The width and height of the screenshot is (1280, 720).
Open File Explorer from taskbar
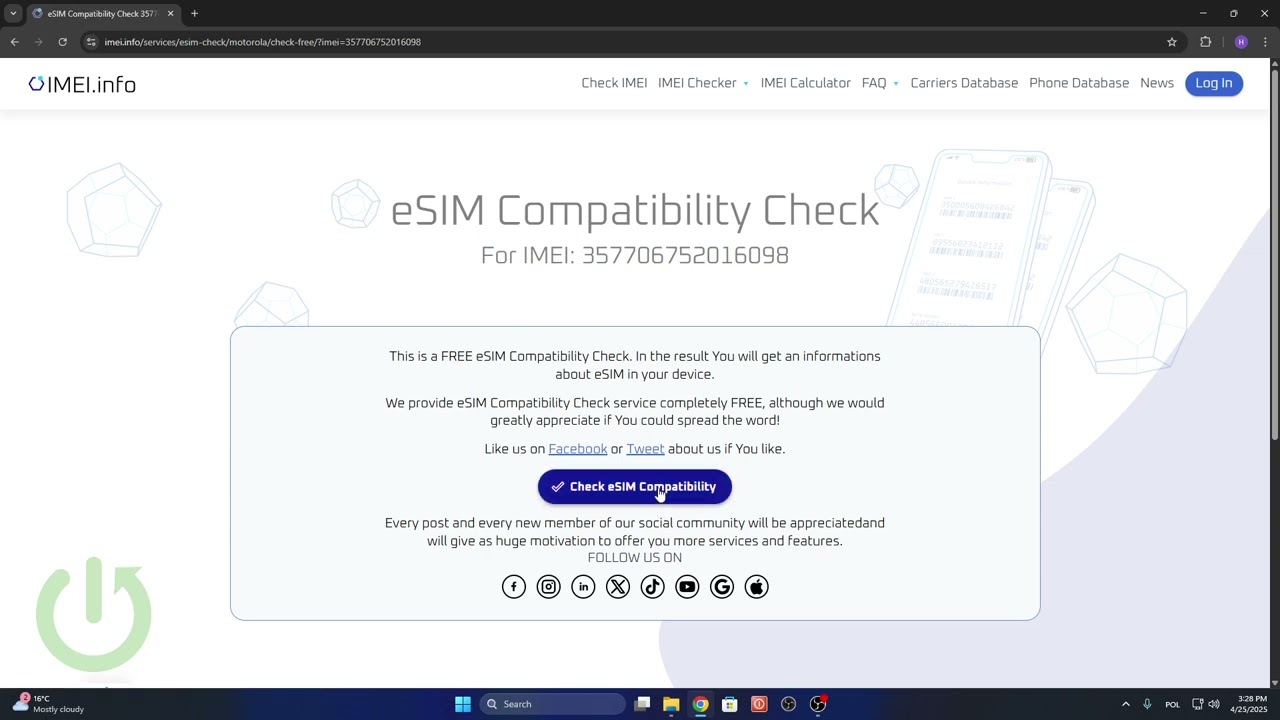(671, 704)
